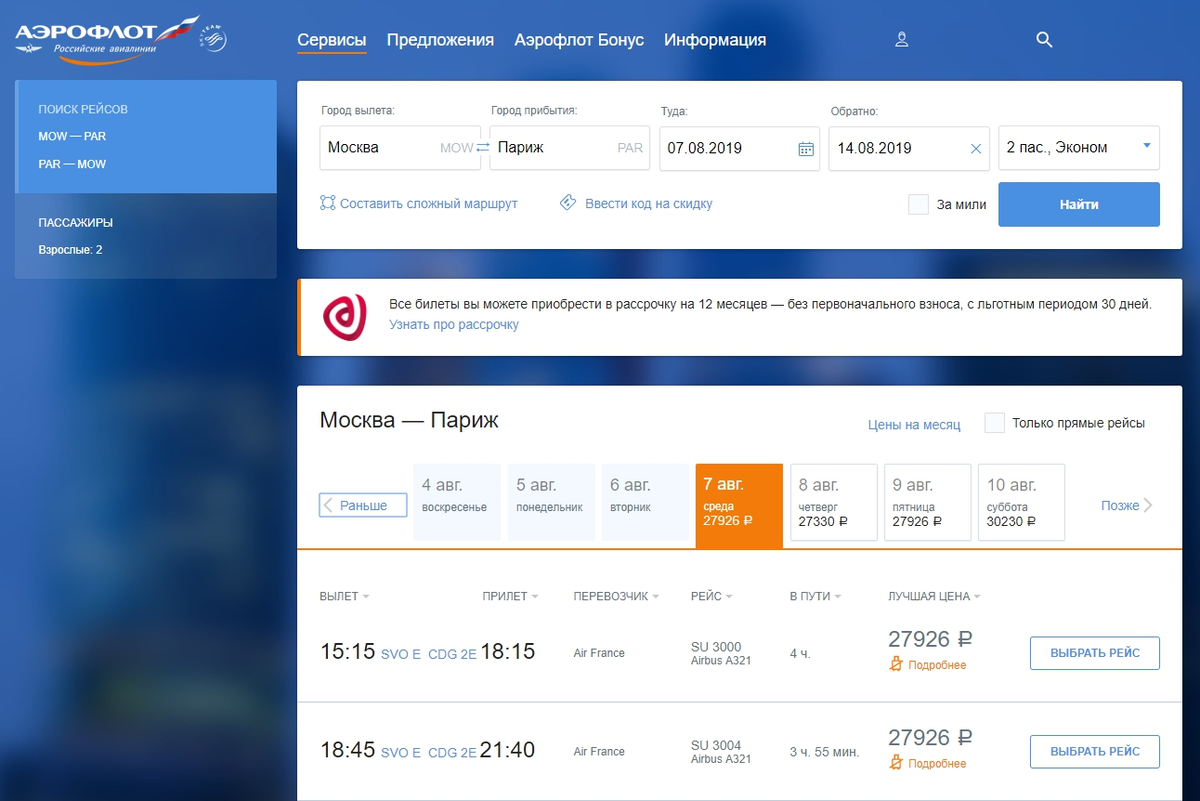Click the red installment spiral logo

click(344, 317)
